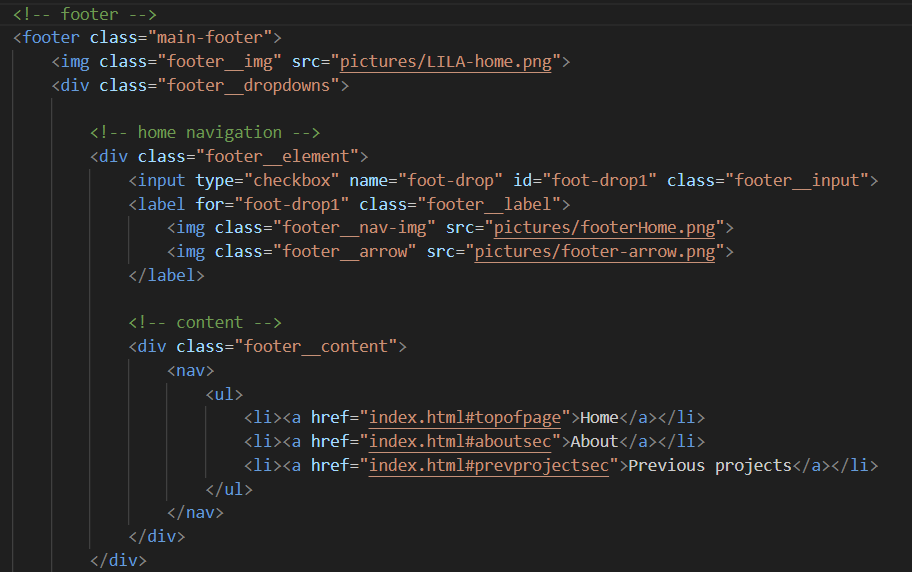Click the "footer__nav-img" class value
This screenshot has height=572, width=912.
pos(354,228)
